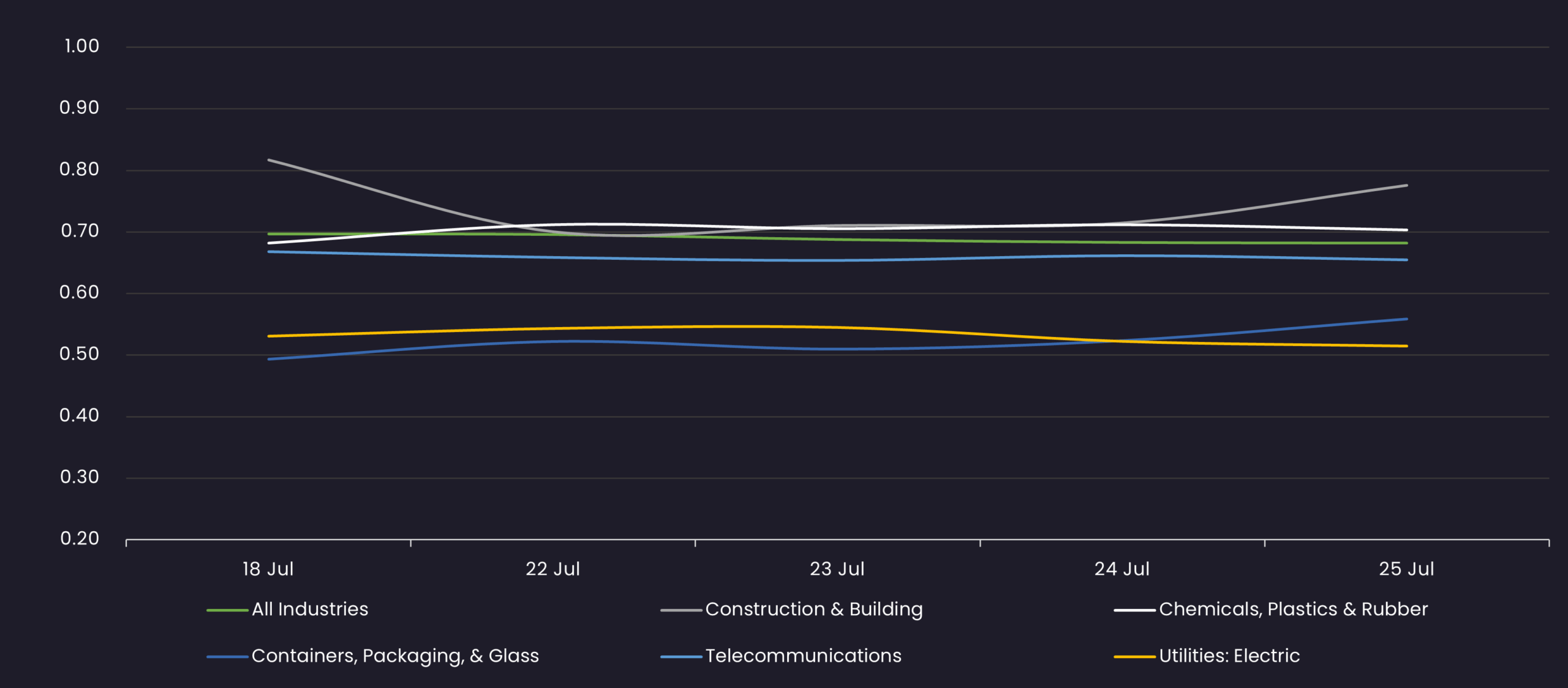Click the 0.50 y-axis label
The image size is (1568, 688).
79,354
